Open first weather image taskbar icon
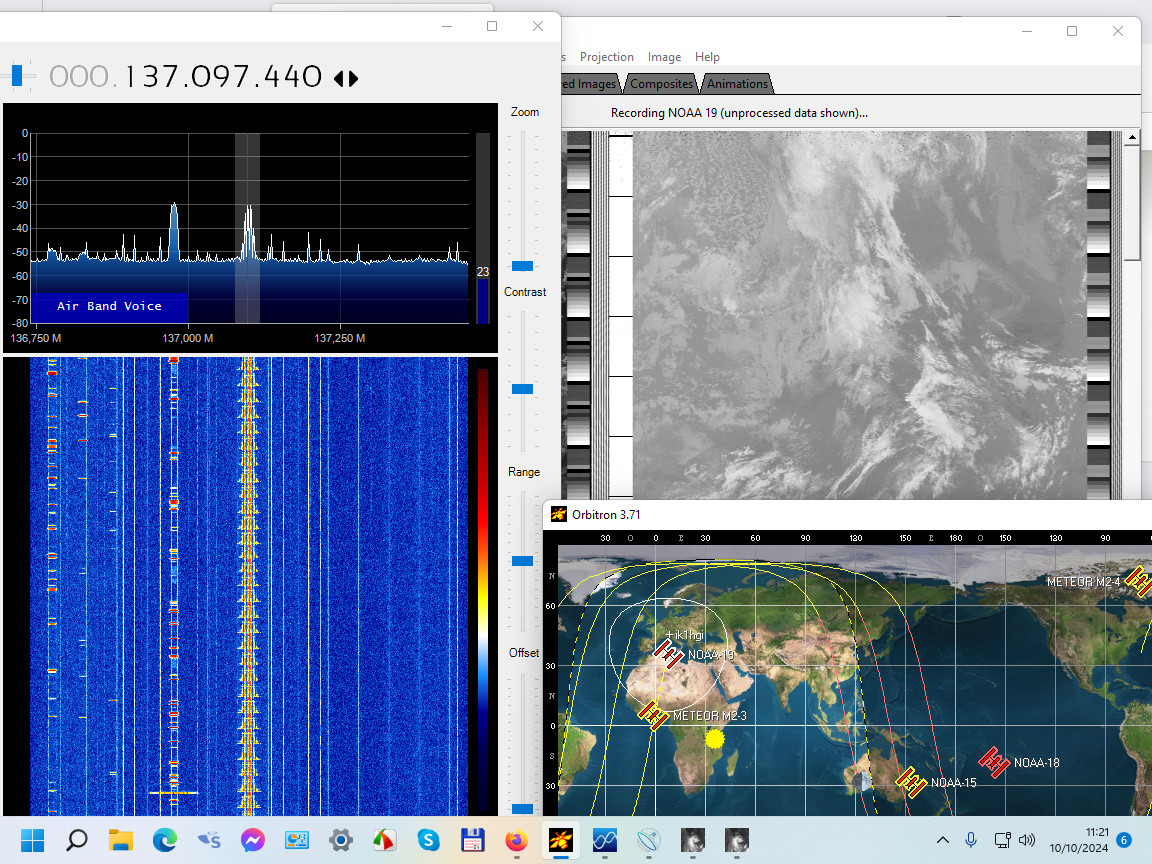Image resolution: width=1152 pixels, height=864 pixels. tap(693, 840)
